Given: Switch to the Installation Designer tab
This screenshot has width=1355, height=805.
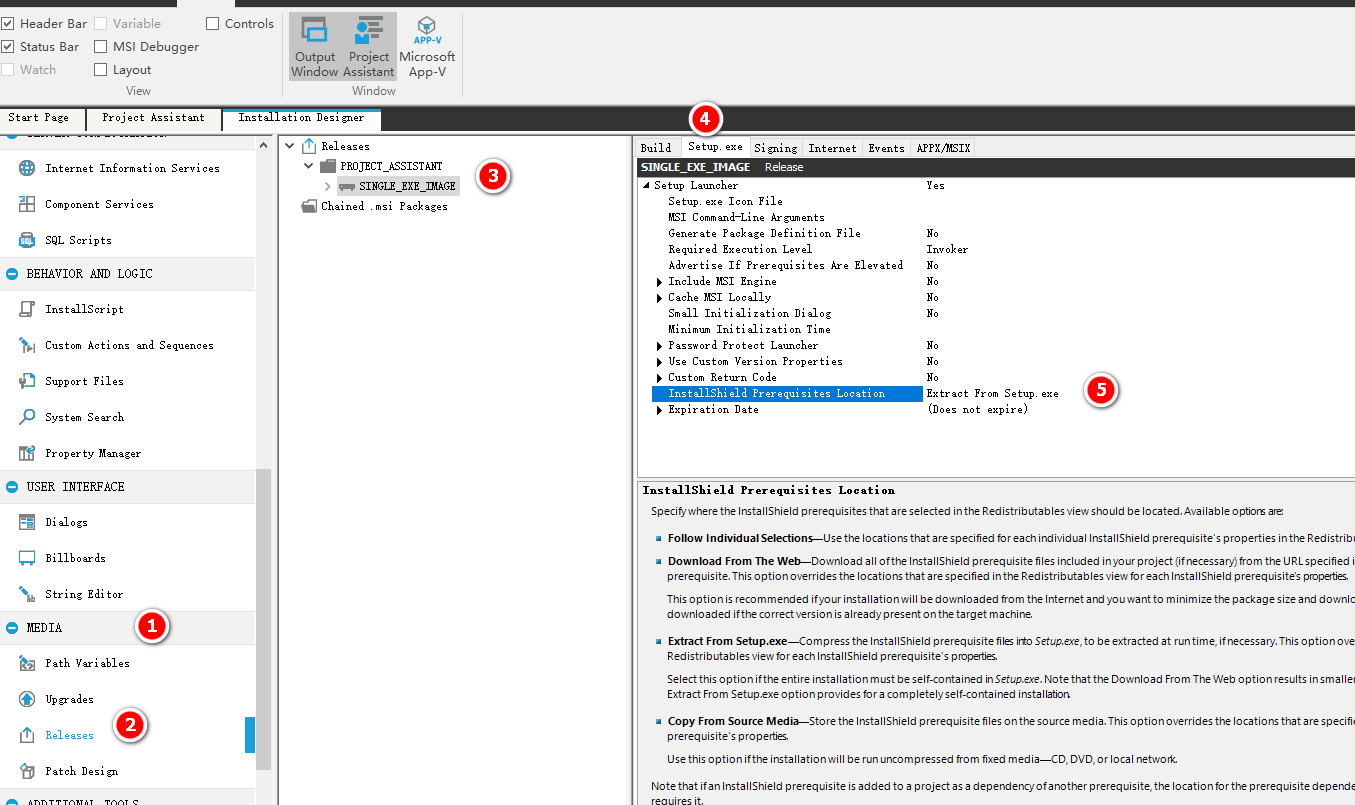Looking at the screenshot, I should [x=301, y=118].
